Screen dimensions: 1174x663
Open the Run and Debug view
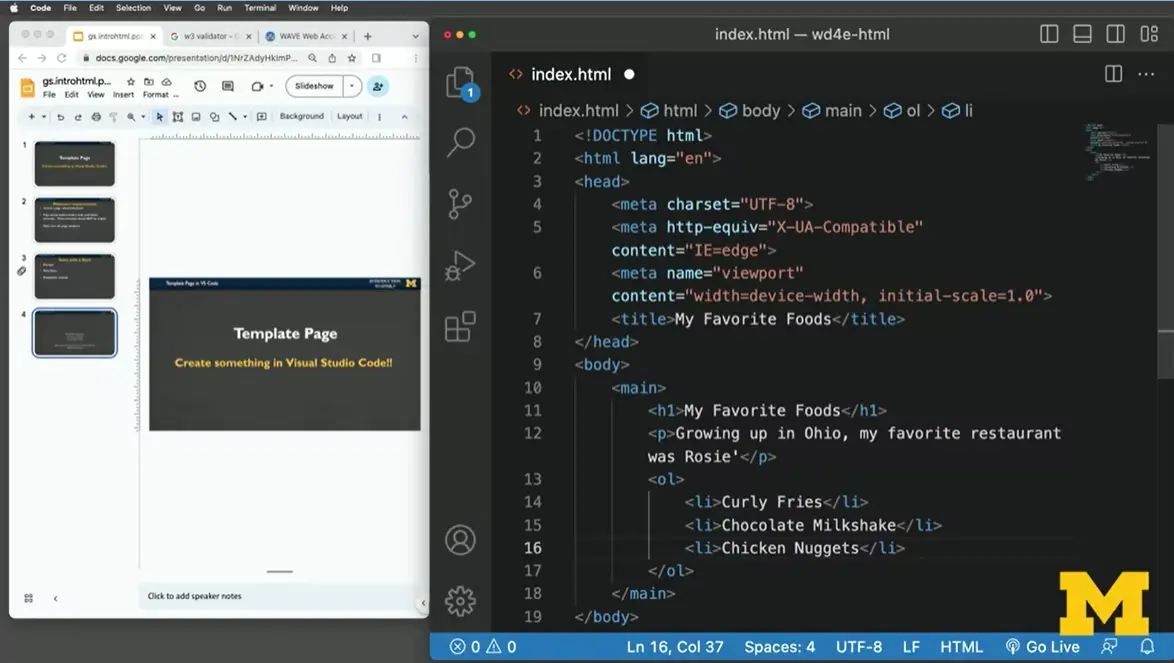(x=460, y=266)
